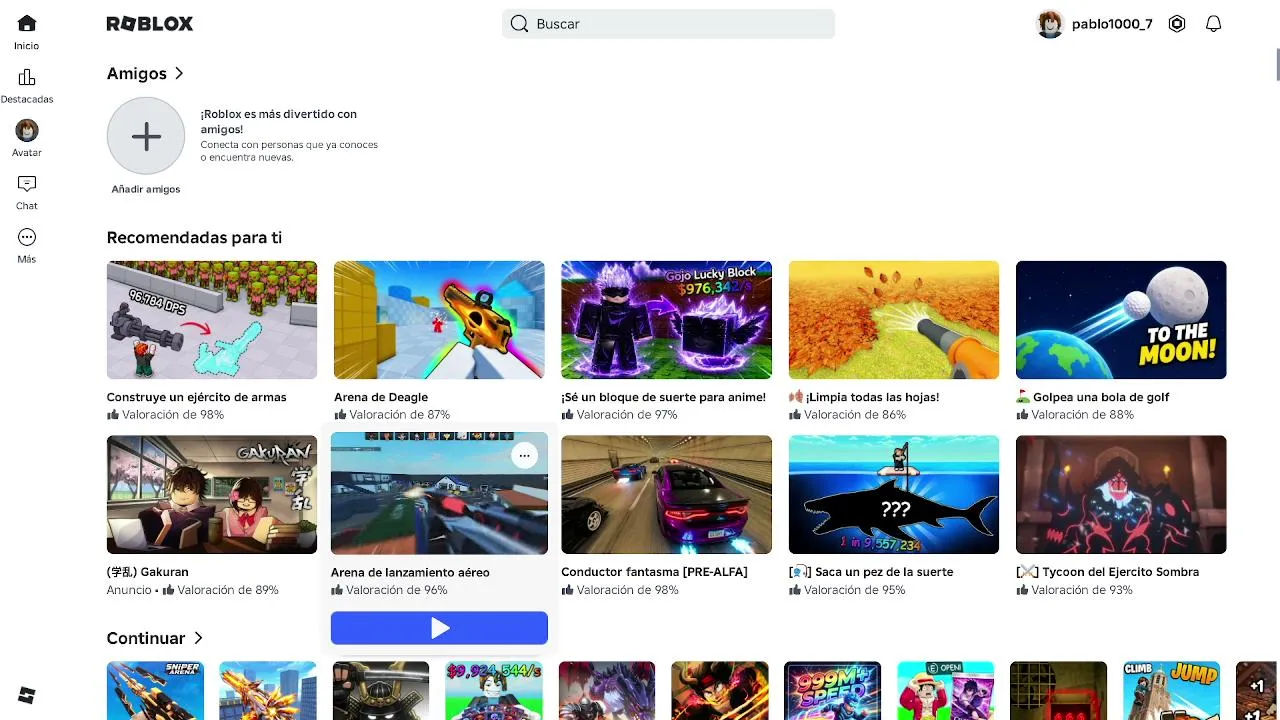This screenshot has height=720, width=1280.
Task: Open Arena de lanzamiento aéreo thumbnail
Action: point(439,493)
